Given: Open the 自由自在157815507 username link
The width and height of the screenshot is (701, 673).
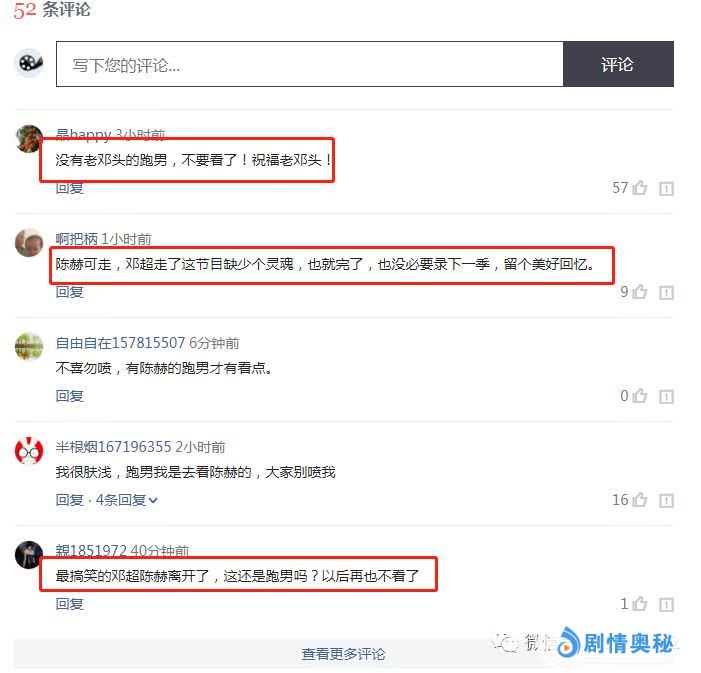Looking at the screenshot, I should point(120,343).
